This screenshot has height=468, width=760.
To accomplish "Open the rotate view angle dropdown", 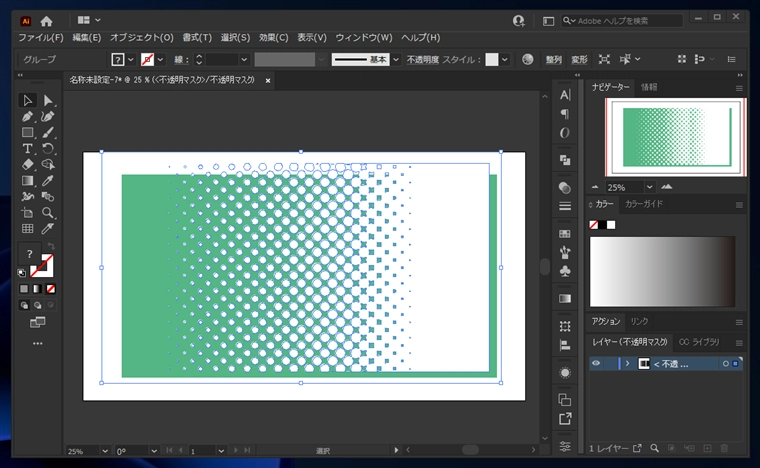I will point(154,451).
